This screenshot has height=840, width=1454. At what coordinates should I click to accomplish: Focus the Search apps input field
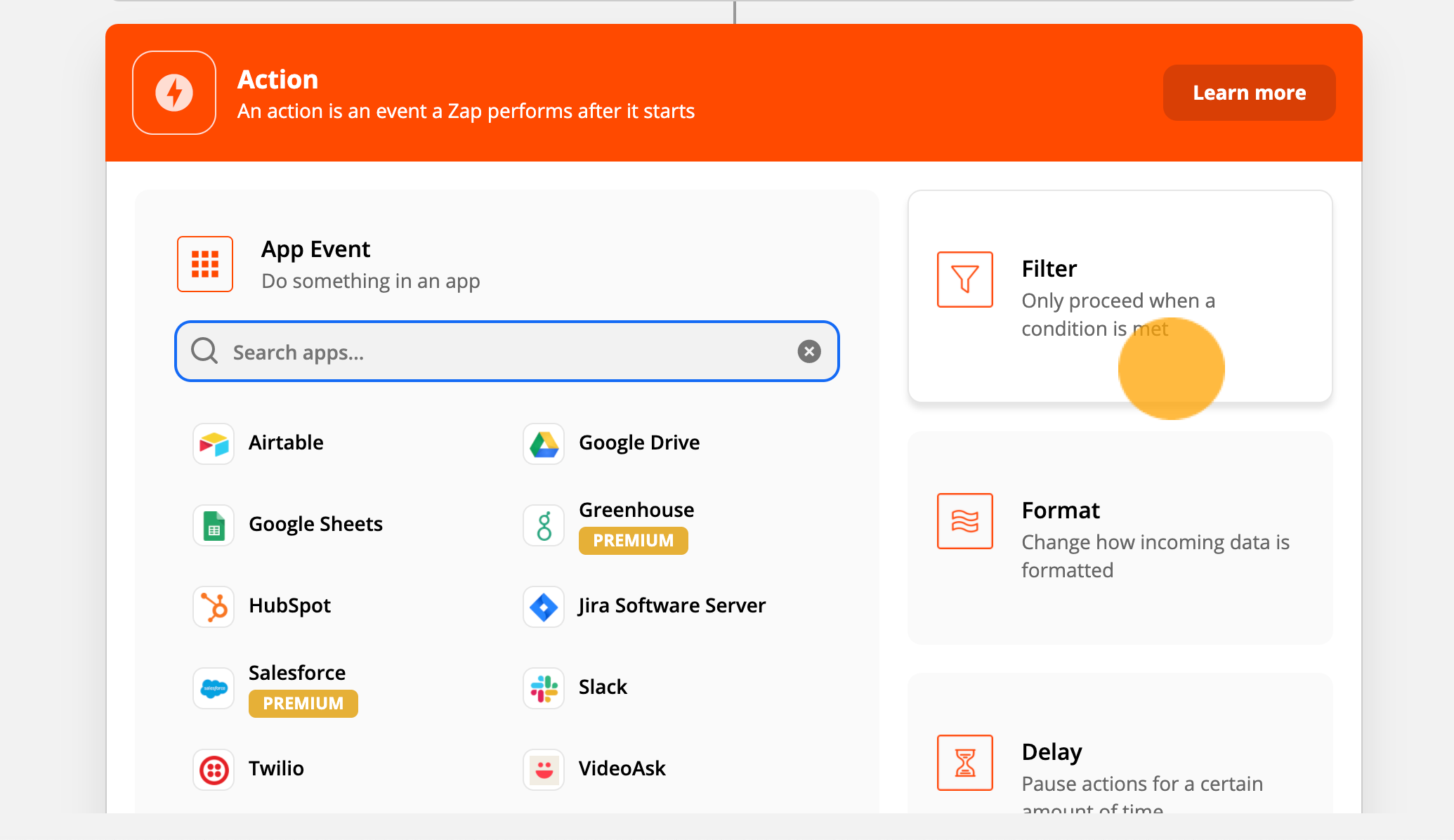click(507, 351)
